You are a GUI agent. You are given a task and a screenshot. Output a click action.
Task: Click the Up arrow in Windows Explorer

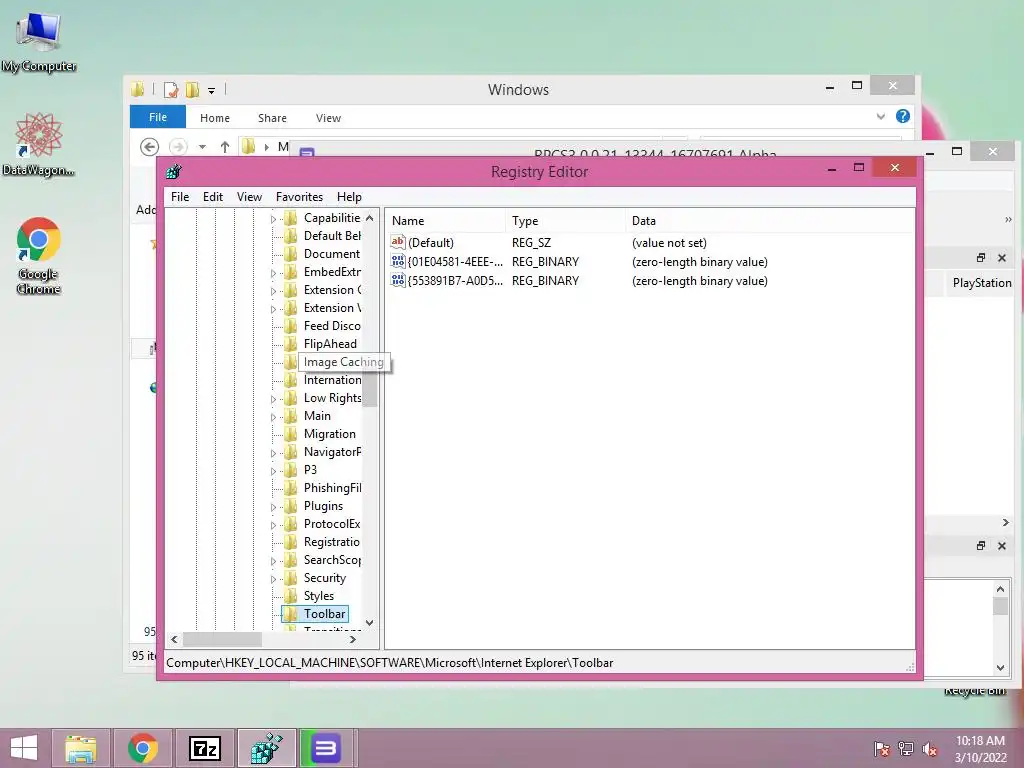point(225,147)
